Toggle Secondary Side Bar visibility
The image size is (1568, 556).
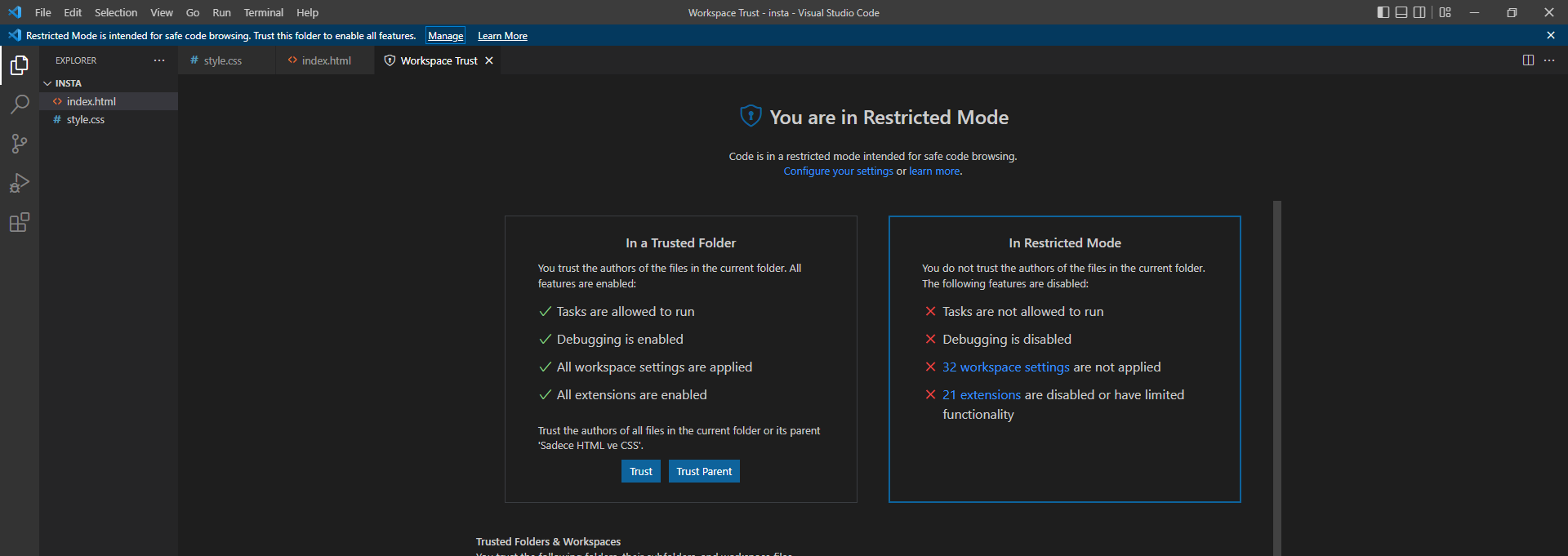[1419, 12]
